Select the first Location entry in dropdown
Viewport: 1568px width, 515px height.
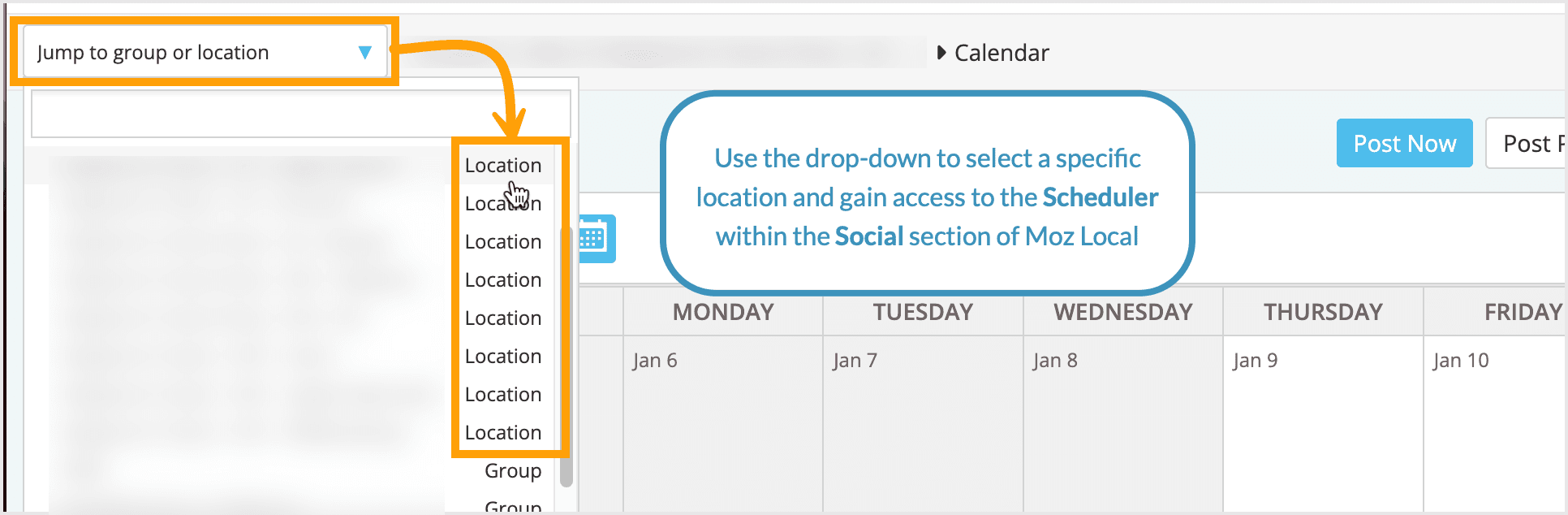pos(503,165)
